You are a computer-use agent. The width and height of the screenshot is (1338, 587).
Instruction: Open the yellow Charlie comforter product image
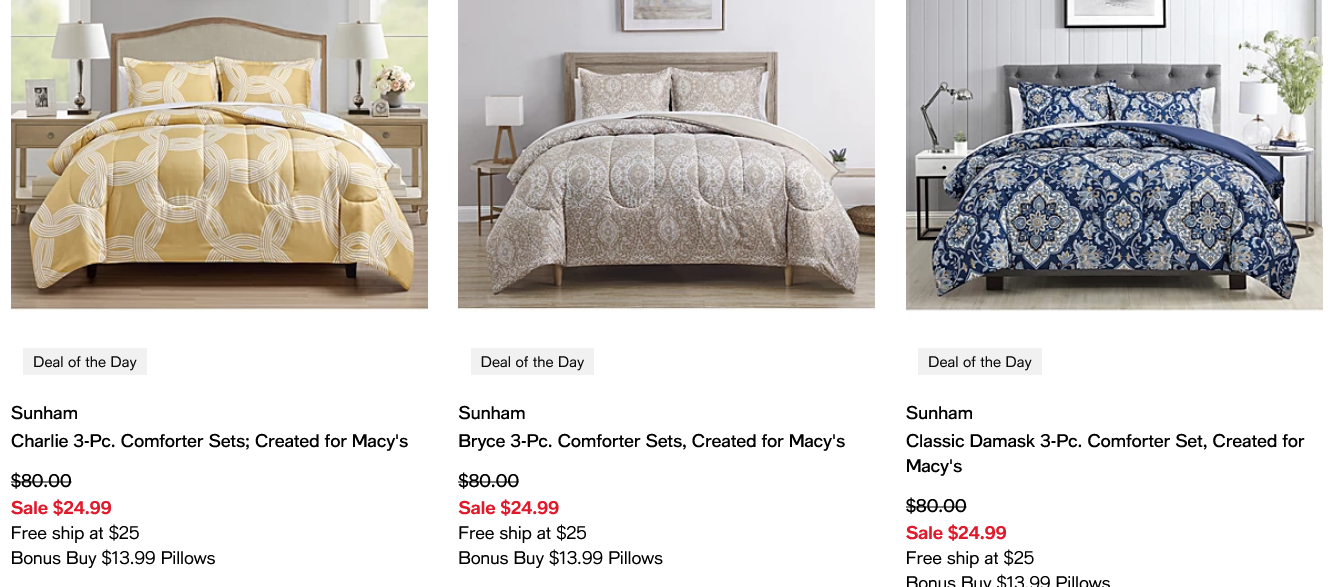219,154
